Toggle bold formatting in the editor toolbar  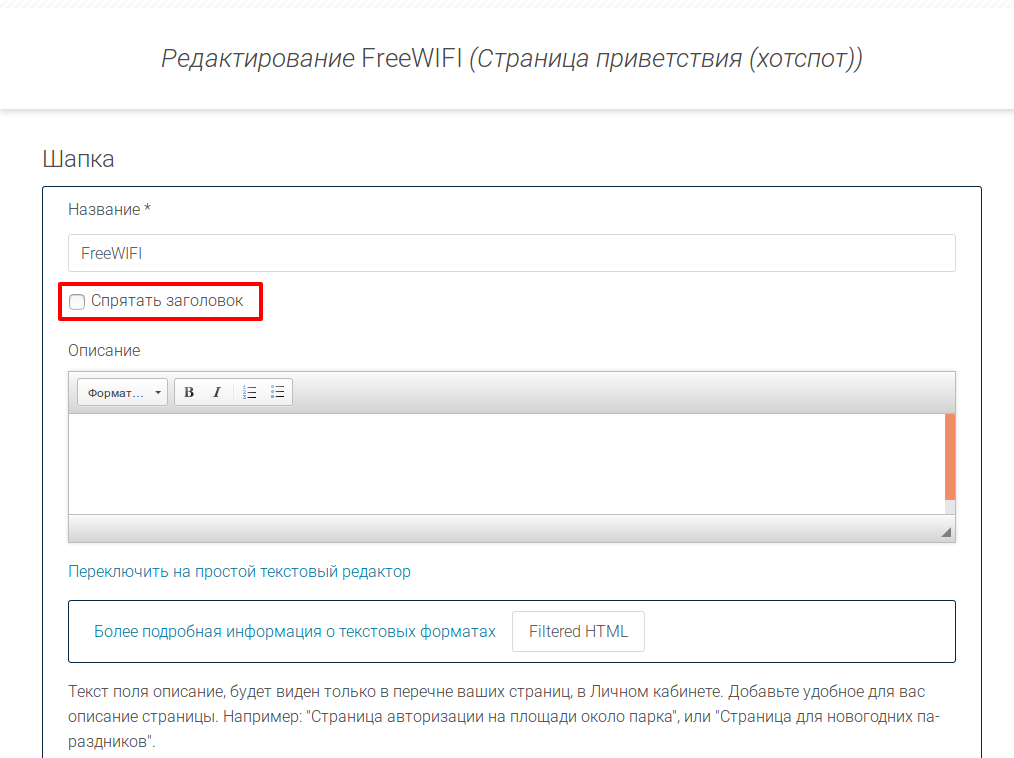point(189,393)
